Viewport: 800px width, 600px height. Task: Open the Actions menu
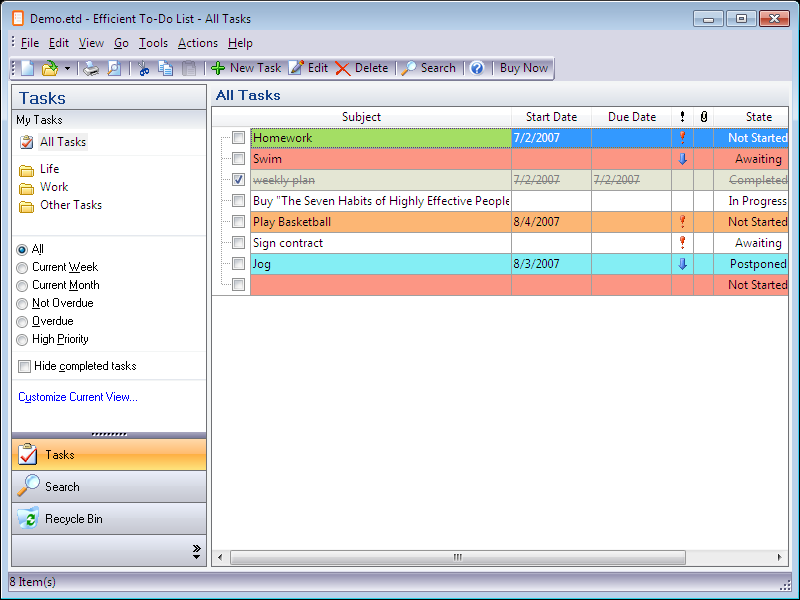click(197, 43)
